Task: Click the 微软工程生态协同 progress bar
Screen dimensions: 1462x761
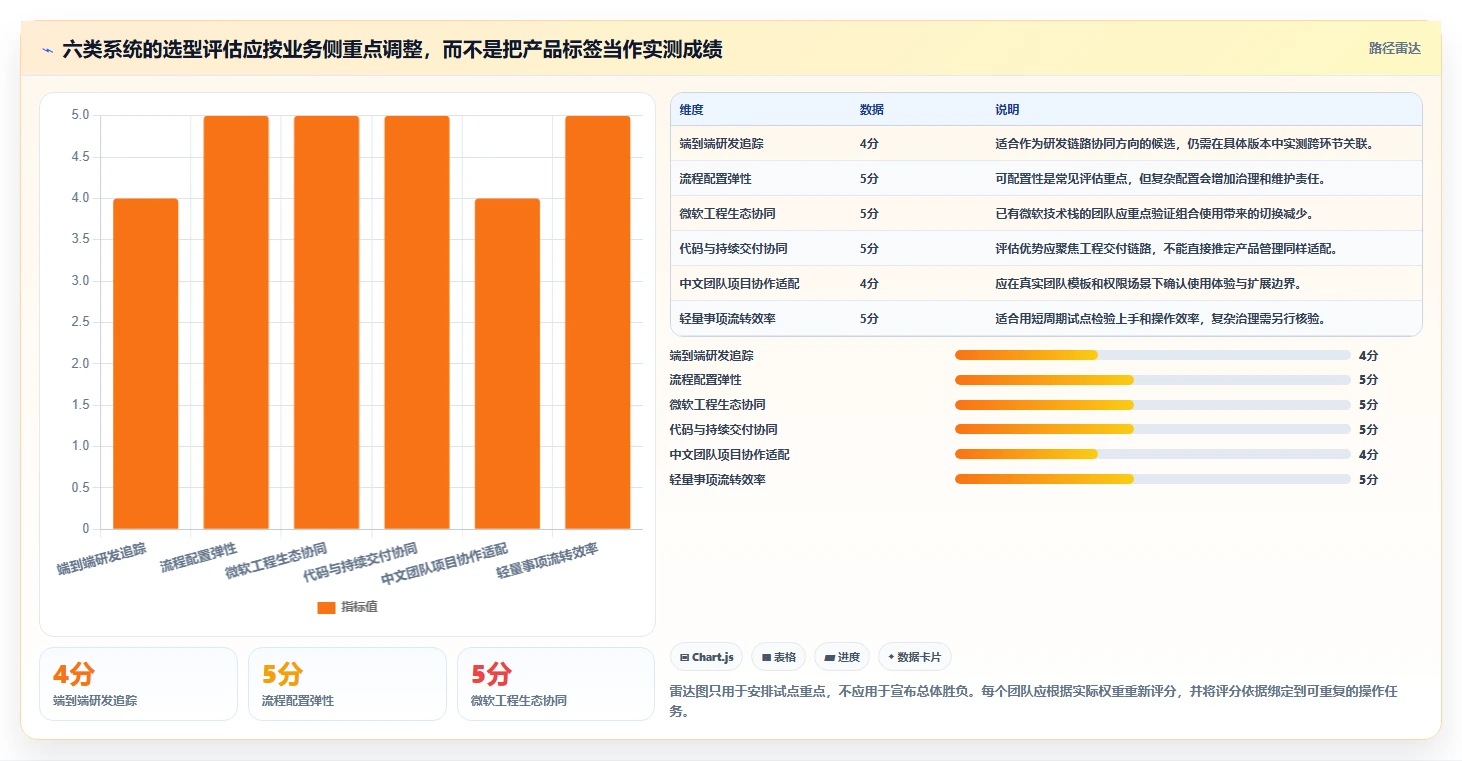Action: [x=1153, y=405]
